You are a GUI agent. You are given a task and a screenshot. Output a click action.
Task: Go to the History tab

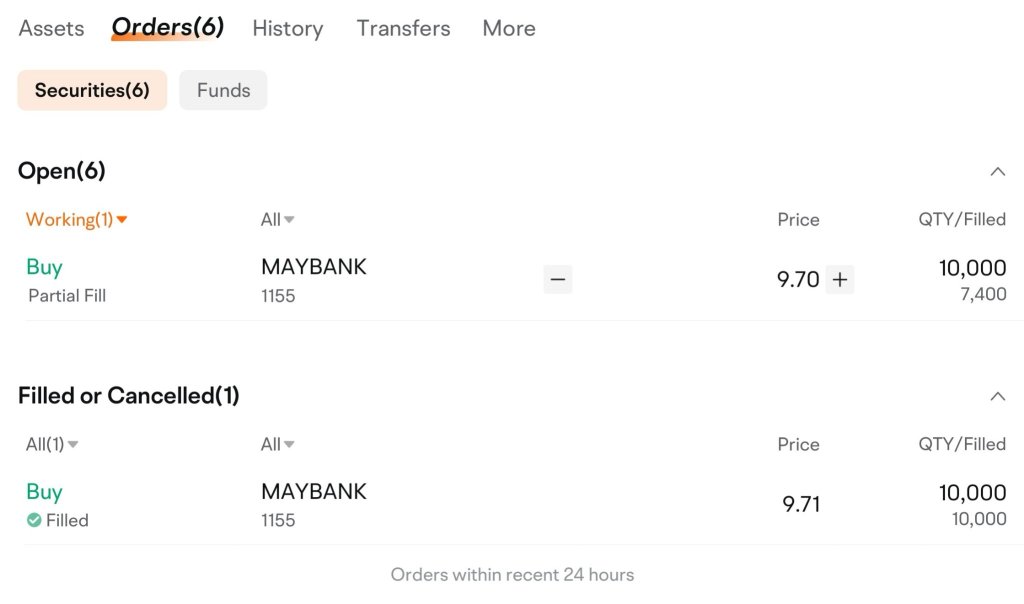tap(288, 28)
